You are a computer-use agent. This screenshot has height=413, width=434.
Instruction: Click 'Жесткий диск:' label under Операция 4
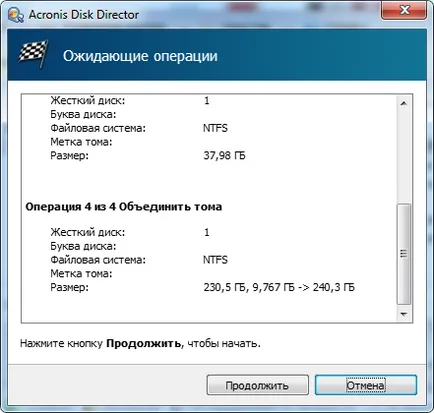[88, 232]
